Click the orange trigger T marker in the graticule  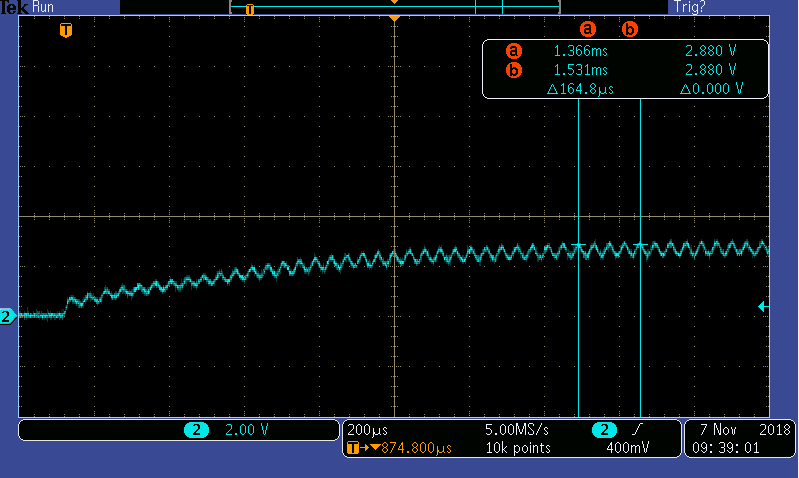pyautogui.click(x=66, y=30)
